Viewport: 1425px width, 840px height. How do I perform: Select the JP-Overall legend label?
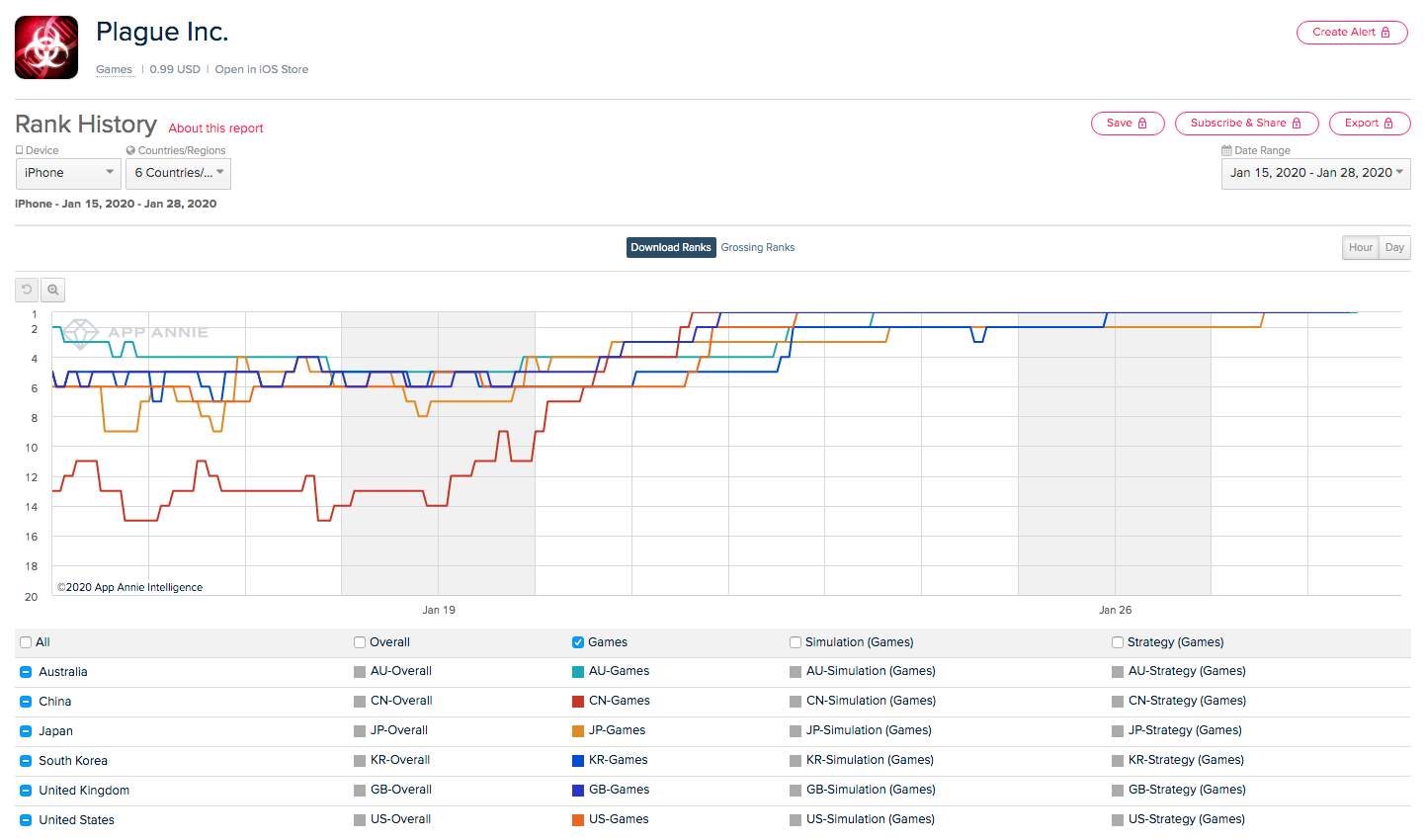point(399,730)
